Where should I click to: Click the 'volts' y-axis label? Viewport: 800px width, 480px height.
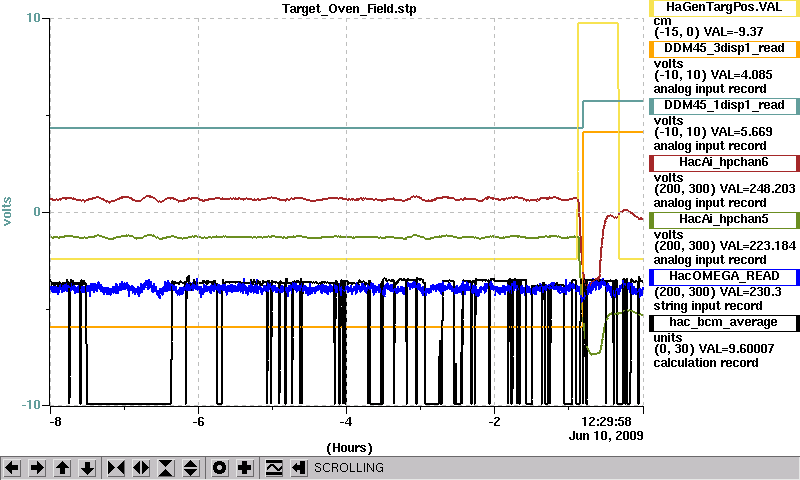[7, 211]
